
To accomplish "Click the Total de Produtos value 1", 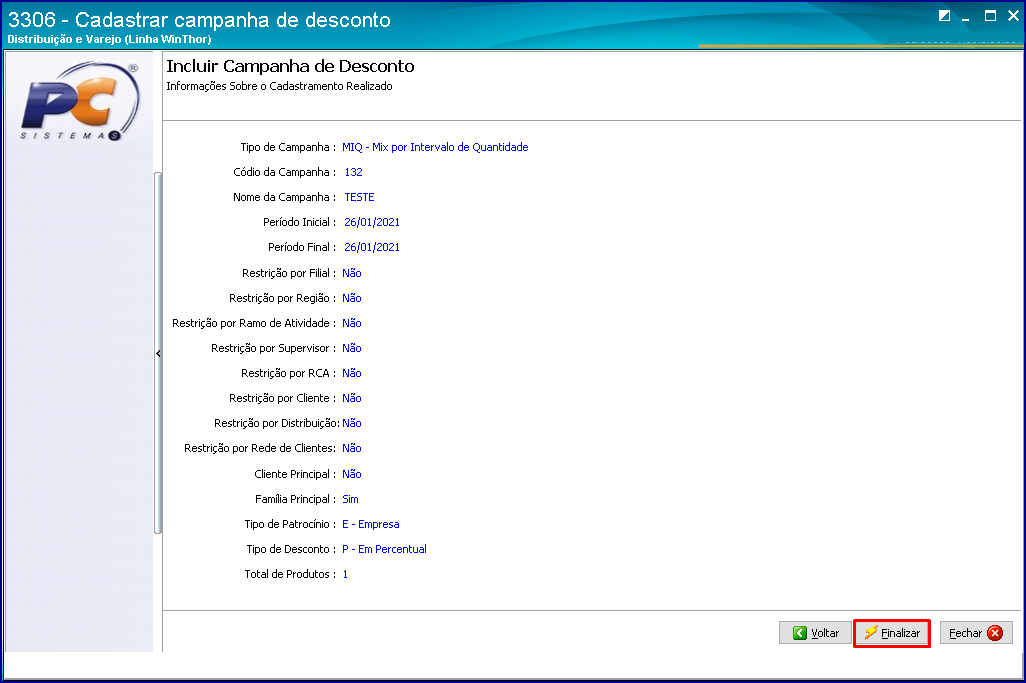I will coord(345,574).
